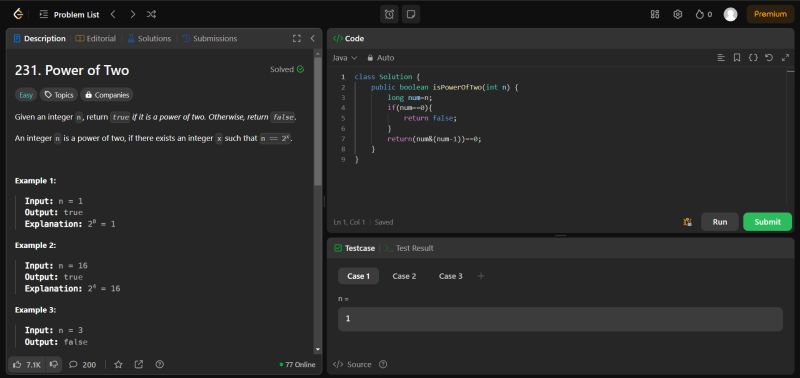Dislike the problem thumbs down
The height and width of the screenshot is (378, 800).
point(54,364)
